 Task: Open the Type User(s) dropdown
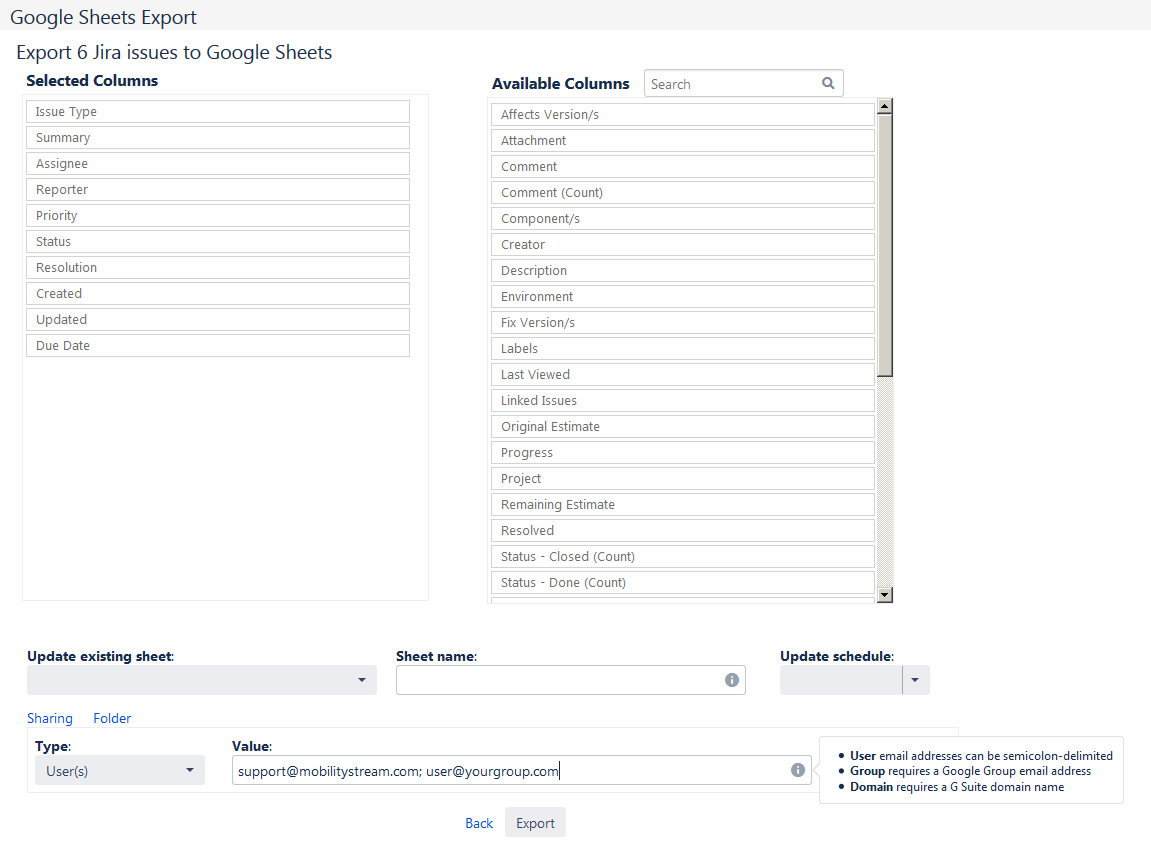click(120, 770)
